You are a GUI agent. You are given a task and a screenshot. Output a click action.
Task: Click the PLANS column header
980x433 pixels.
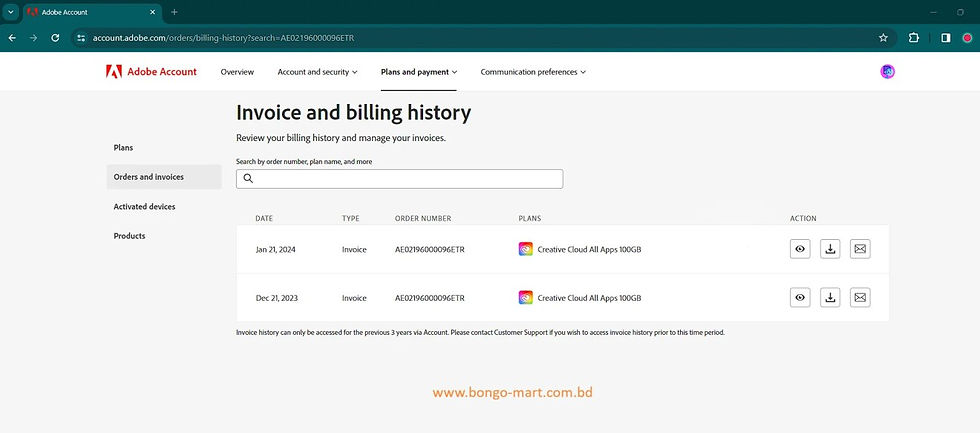pos(530,219)
